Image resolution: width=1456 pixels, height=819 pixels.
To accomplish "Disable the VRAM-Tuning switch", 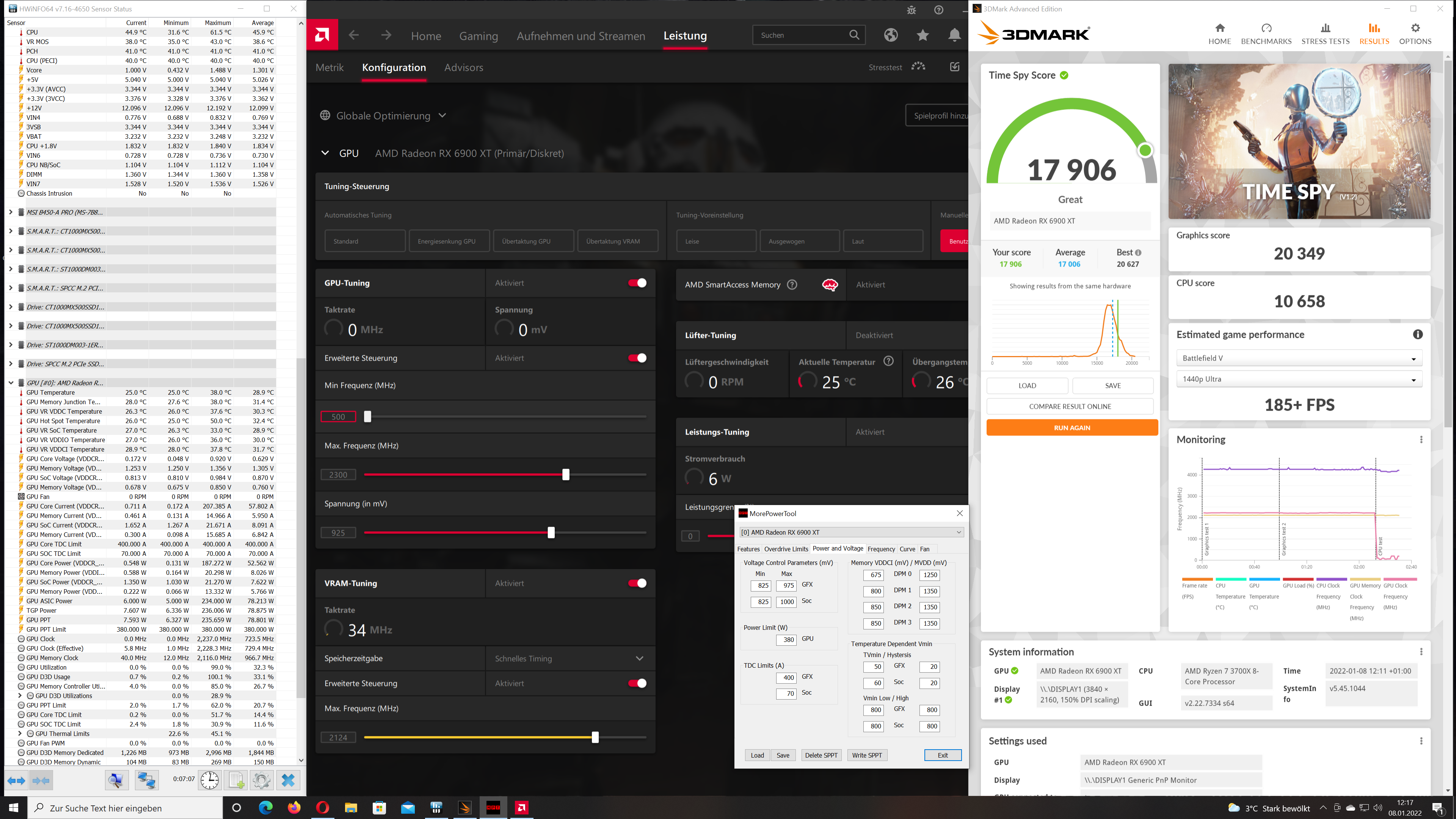I will (x=637, y=583).
